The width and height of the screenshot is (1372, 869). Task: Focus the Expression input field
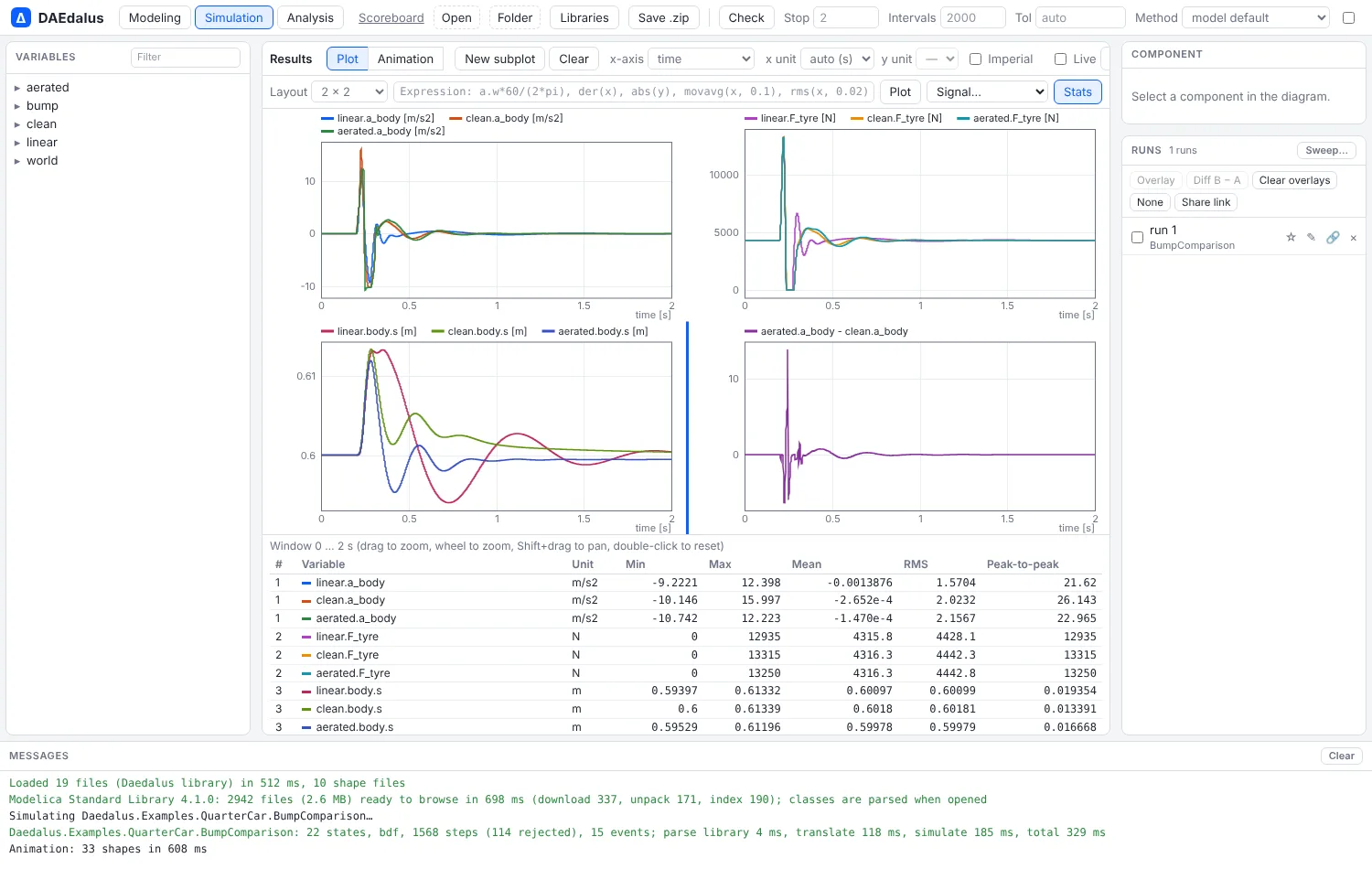pos(634,91)
